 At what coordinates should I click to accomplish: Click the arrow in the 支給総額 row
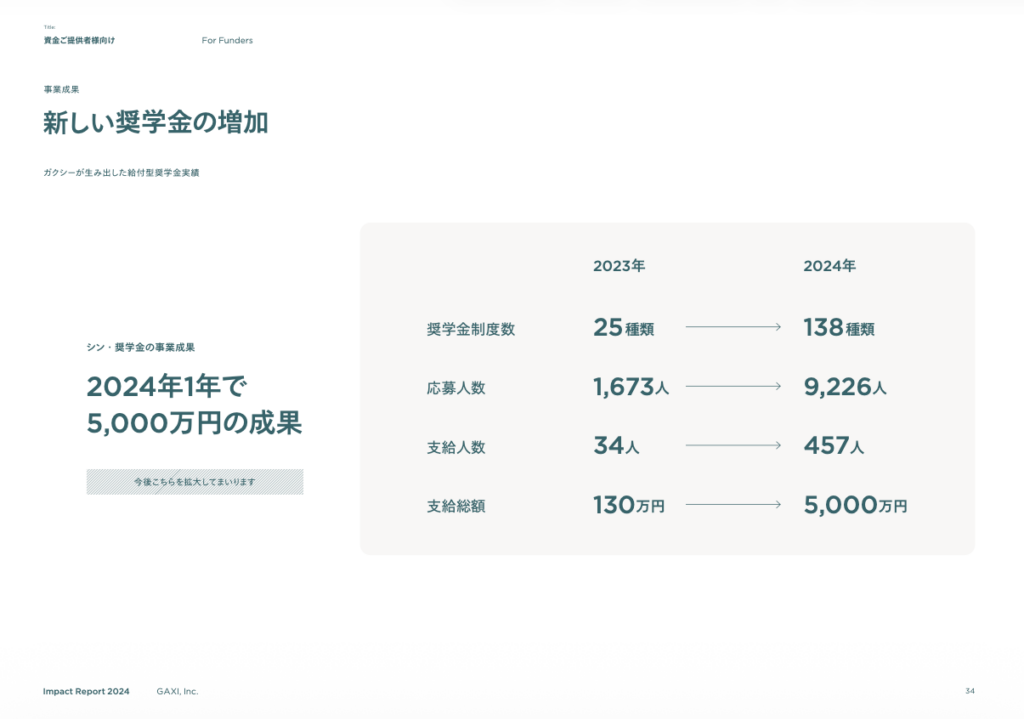732,506
